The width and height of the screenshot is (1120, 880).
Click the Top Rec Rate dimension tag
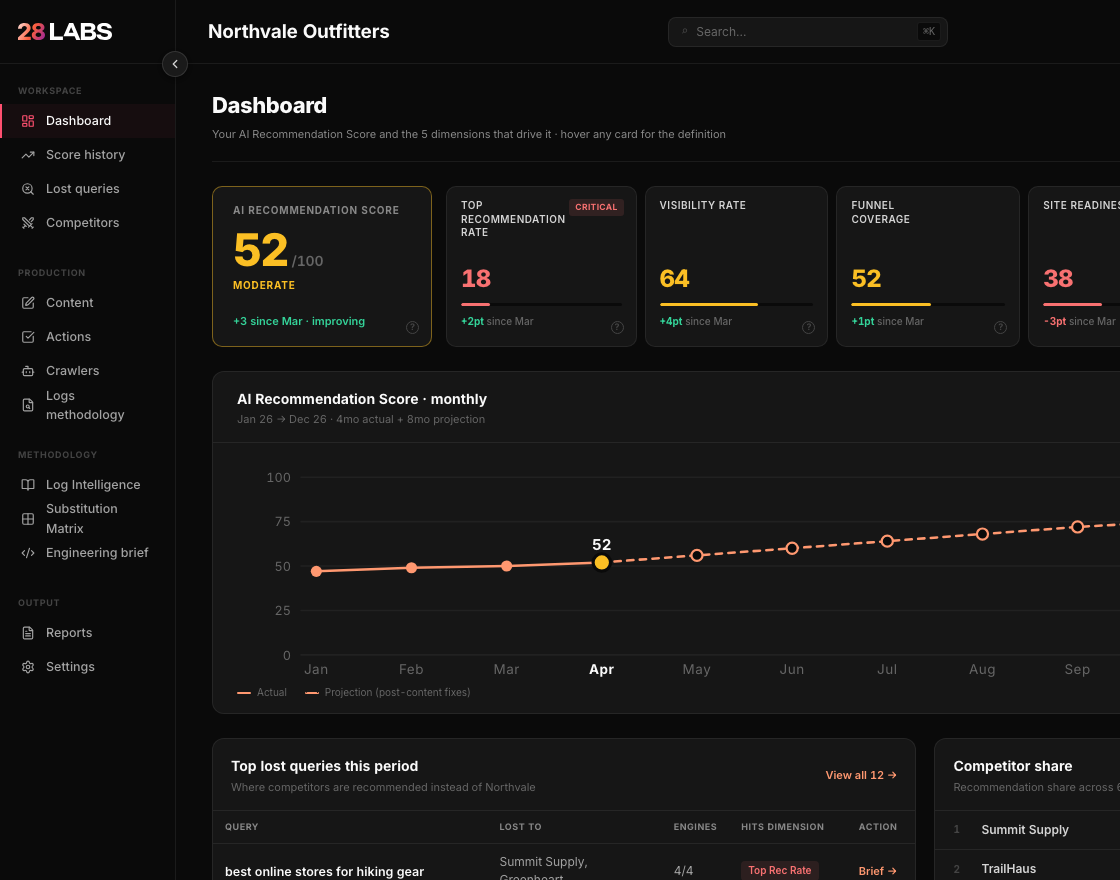[779, 870]
